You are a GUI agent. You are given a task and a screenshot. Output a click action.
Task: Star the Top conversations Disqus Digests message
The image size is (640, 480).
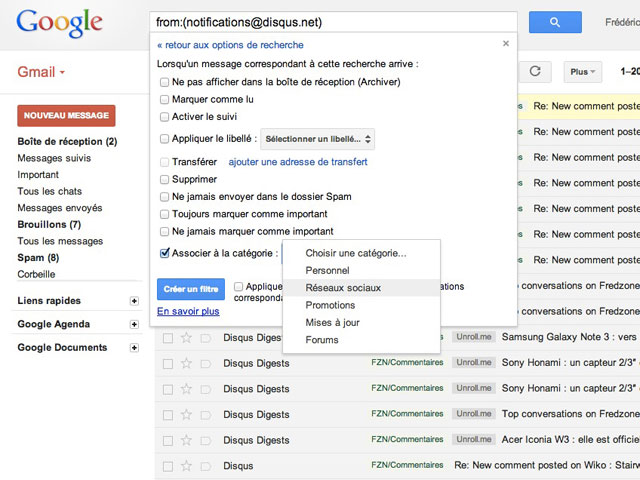(x=186, y=414)
